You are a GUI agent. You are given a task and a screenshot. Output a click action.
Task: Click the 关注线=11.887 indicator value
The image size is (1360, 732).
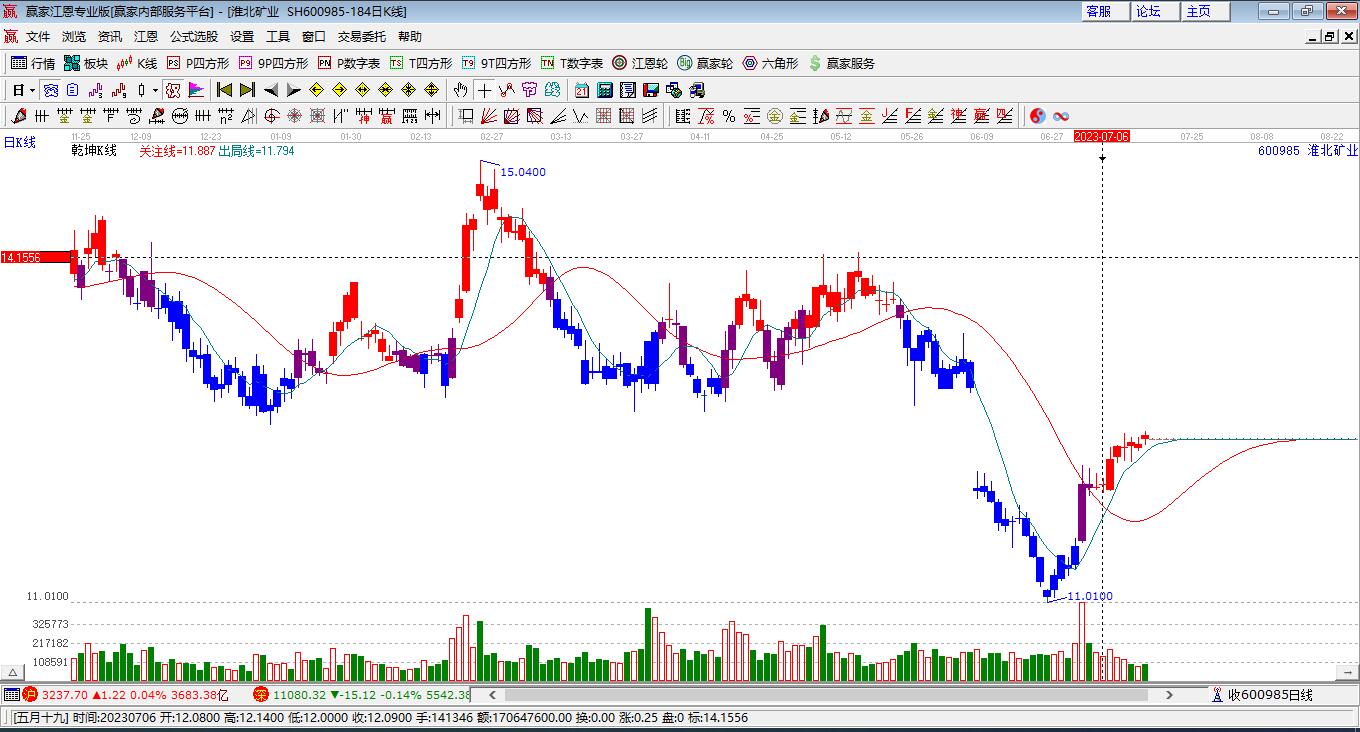pos(177,150)
